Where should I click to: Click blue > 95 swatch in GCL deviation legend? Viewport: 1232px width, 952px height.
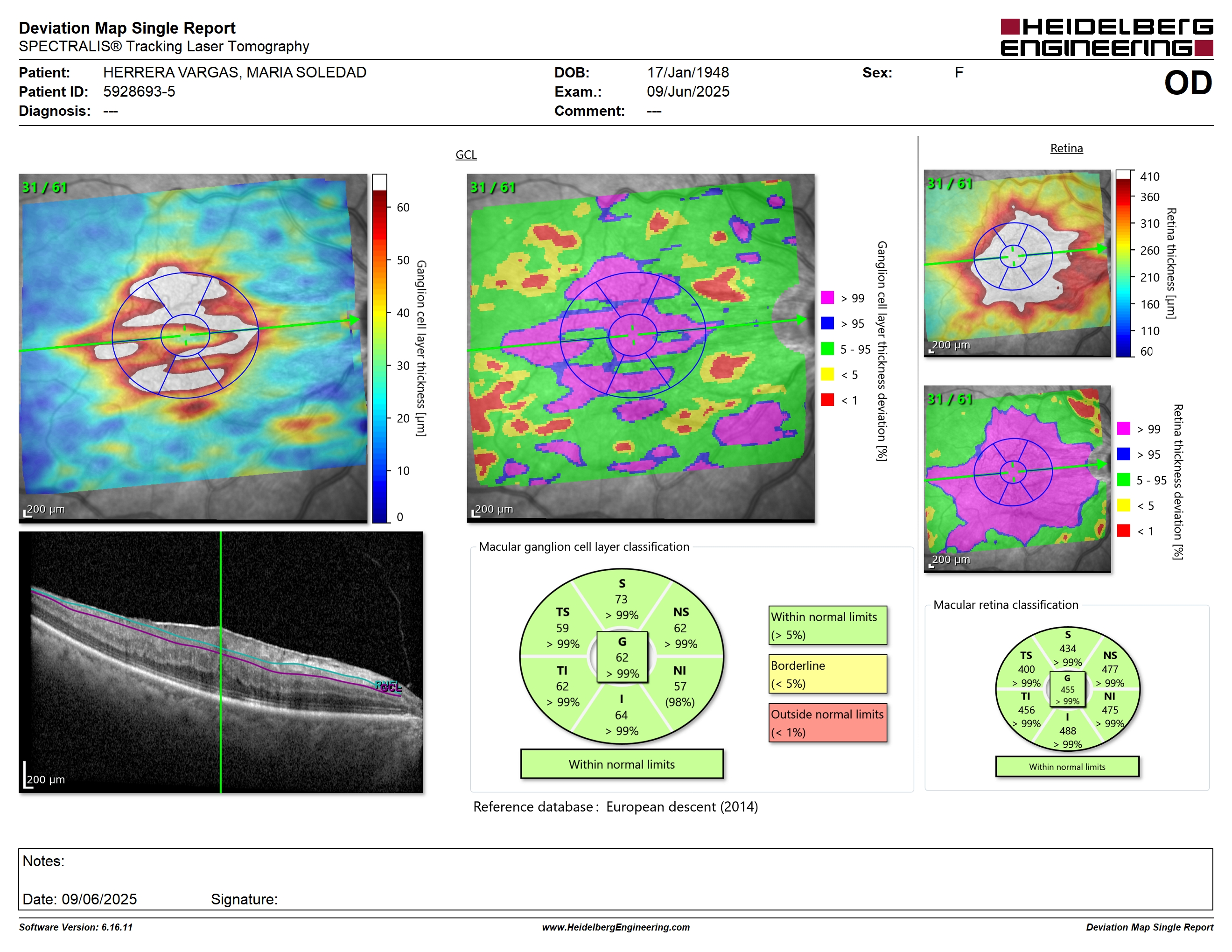click(827, 323)
